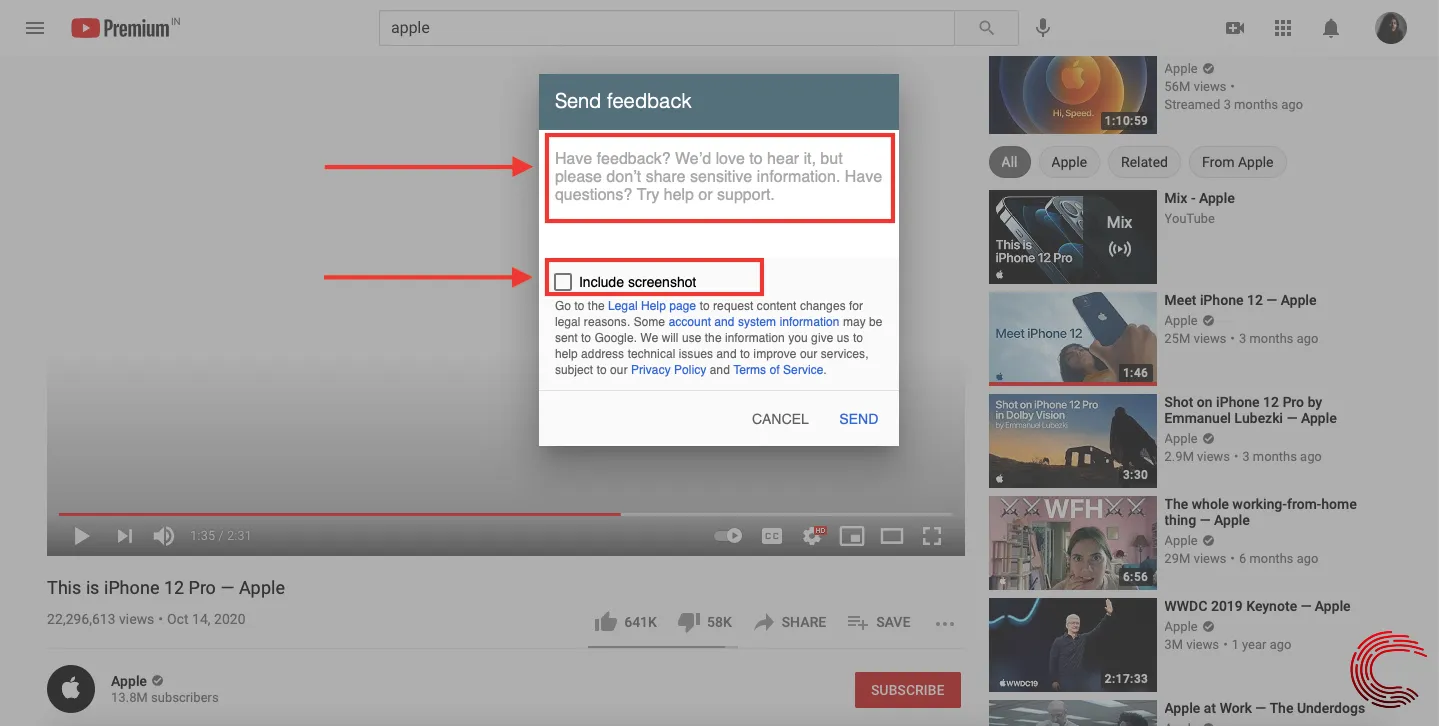Click title The whole working-from-home thing

point(1260,512)
